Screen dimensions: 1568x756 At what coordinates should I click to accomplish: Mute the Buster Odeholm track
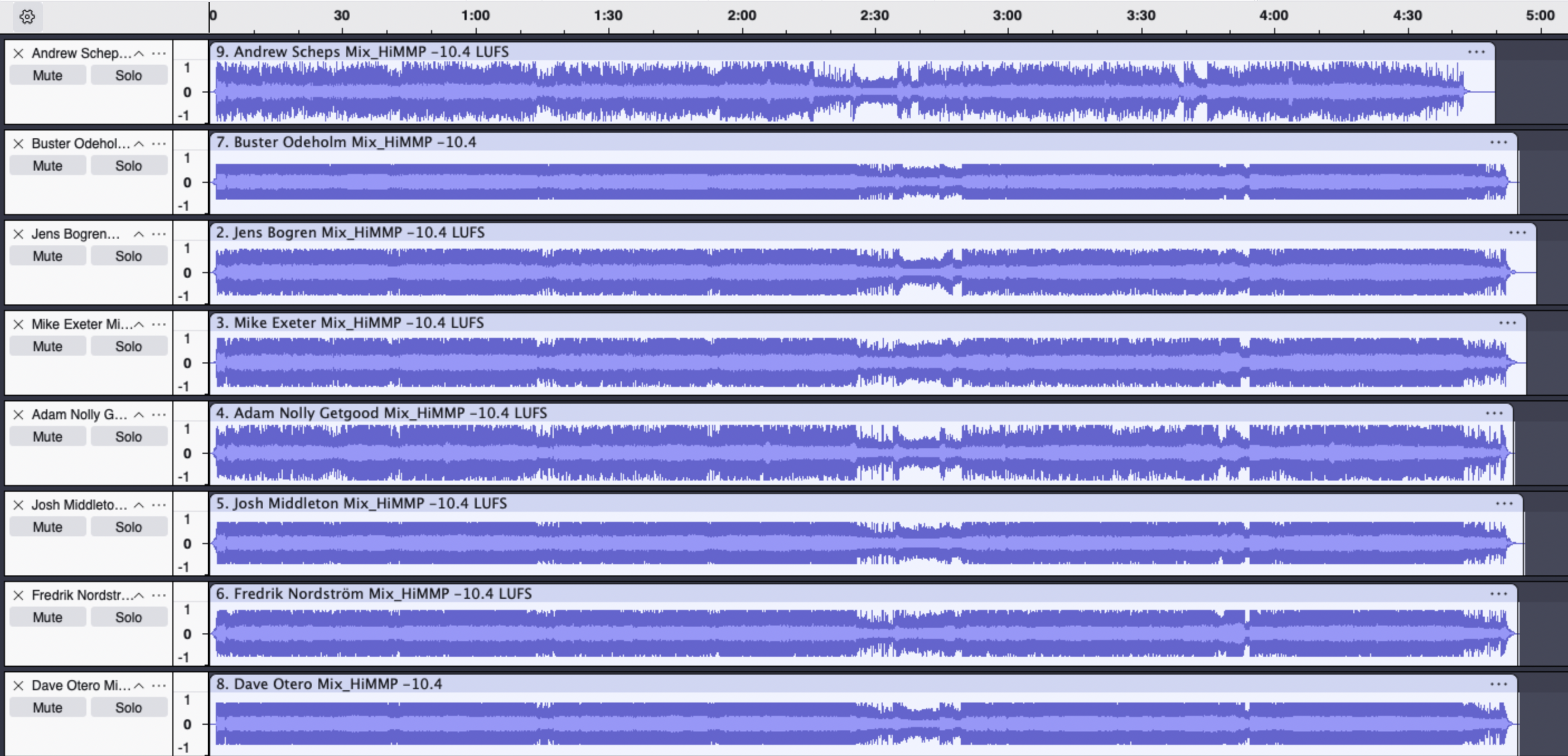coord(47,166)
